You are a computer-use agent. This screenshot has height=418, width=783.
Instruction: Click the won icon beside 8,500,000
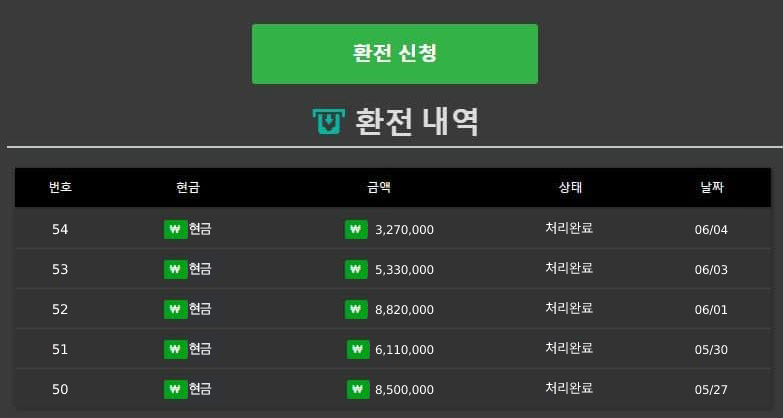[x=359, y=389]
